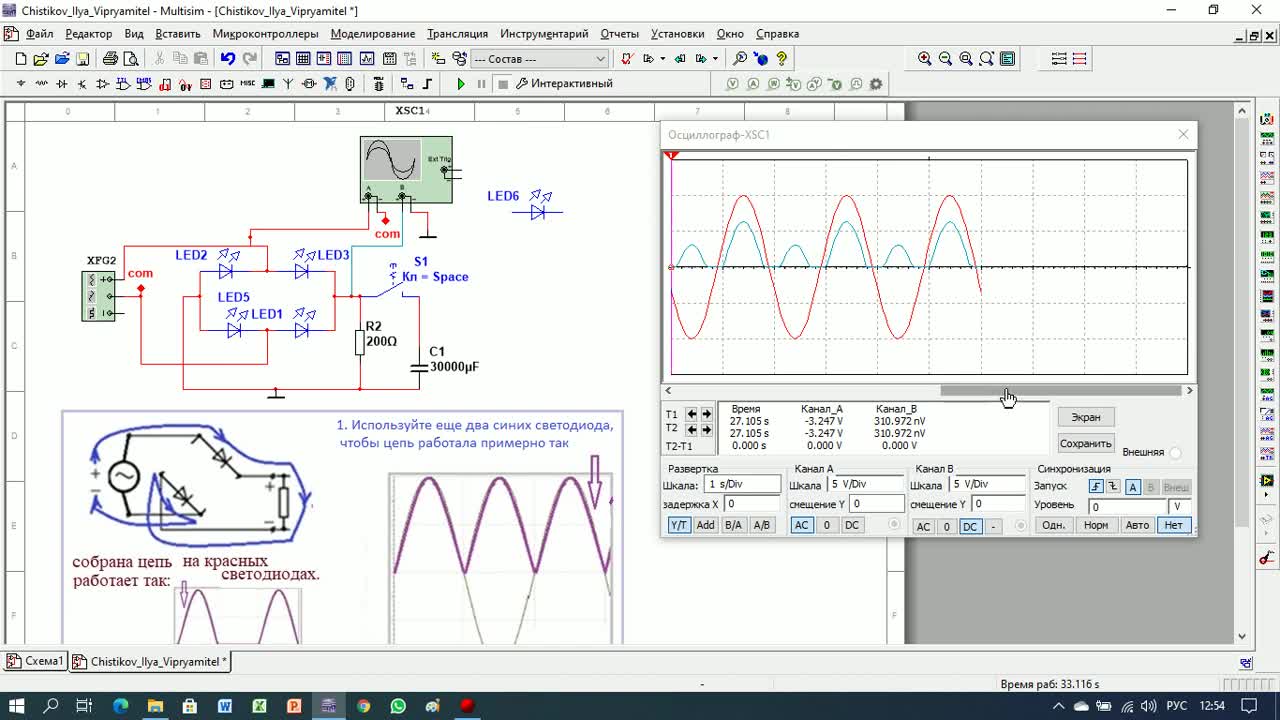Open the Справка menu
1280x720 pixels.
pyautogui.click(x=778, y=33)
